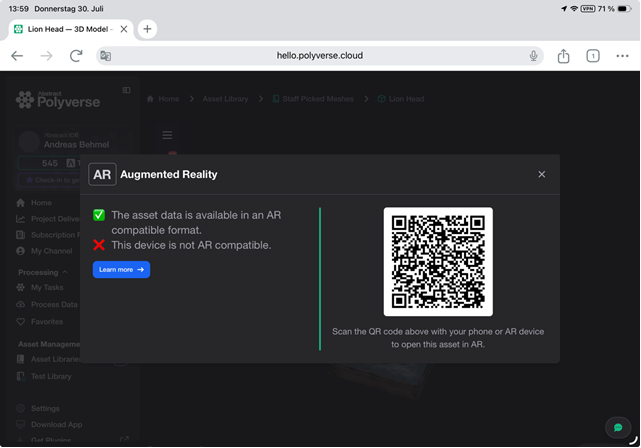Click 'Scan the QR code above' instruction text
This screenshot has width=641, height=448.
click(x=438, y=338)
